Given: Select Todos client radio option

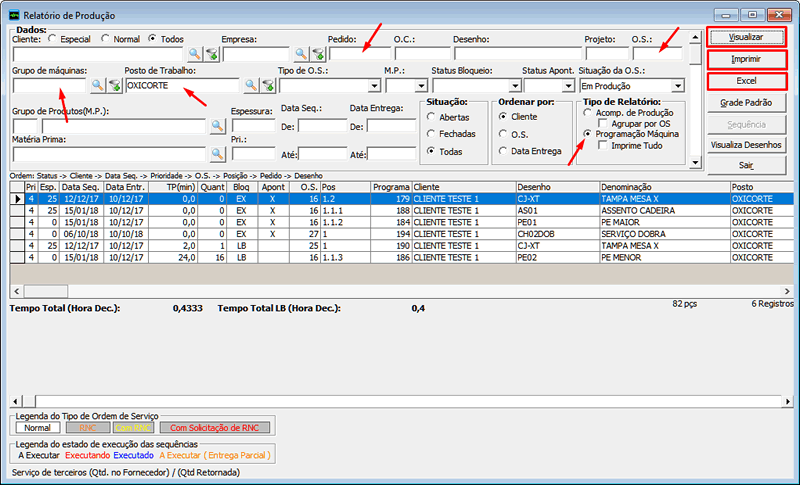Looking at the screenshot, I should (152, 39).
